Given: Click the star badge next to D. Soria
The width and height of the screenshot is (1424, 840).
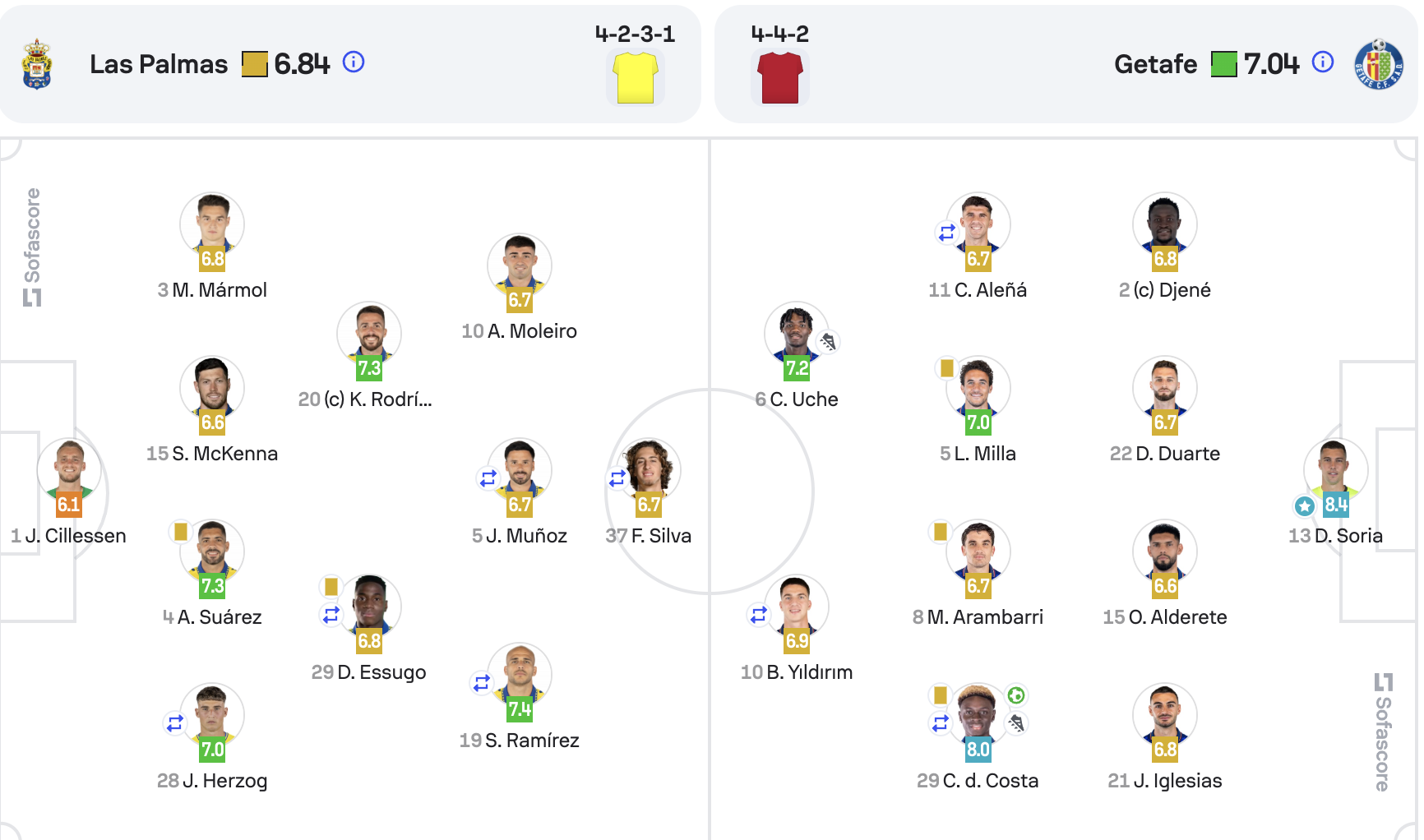Looking at the screenshot, I should click(x=1304, y=506).
